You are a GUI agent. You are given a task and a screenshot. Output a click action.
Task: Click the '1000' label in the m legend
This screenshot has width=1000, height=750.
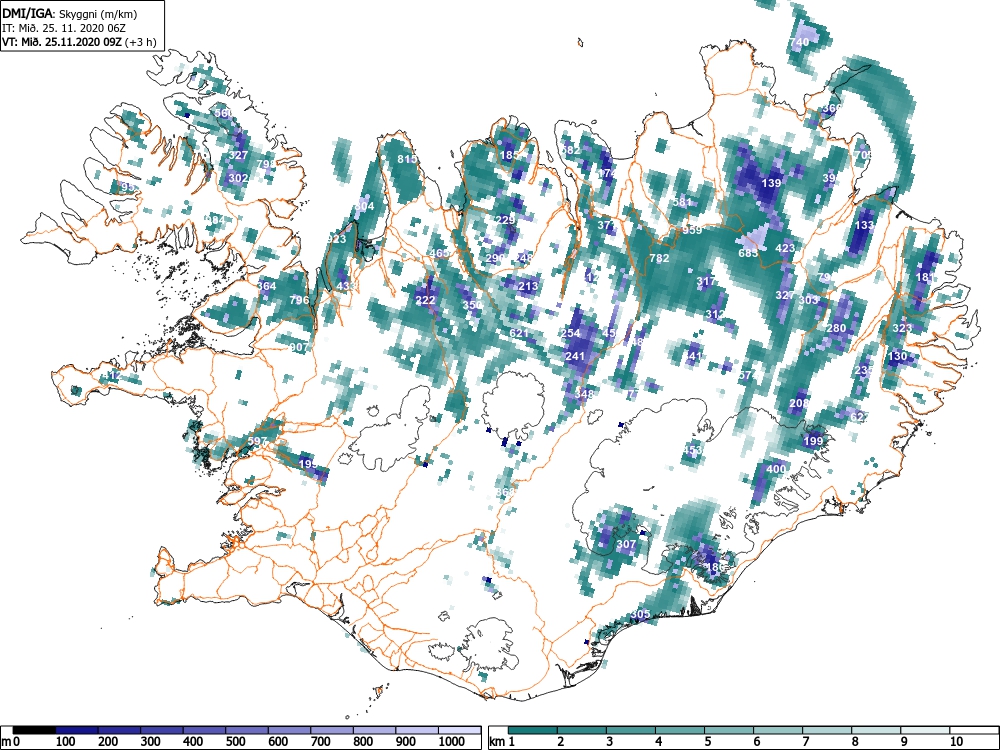click(x=452, y=742)
